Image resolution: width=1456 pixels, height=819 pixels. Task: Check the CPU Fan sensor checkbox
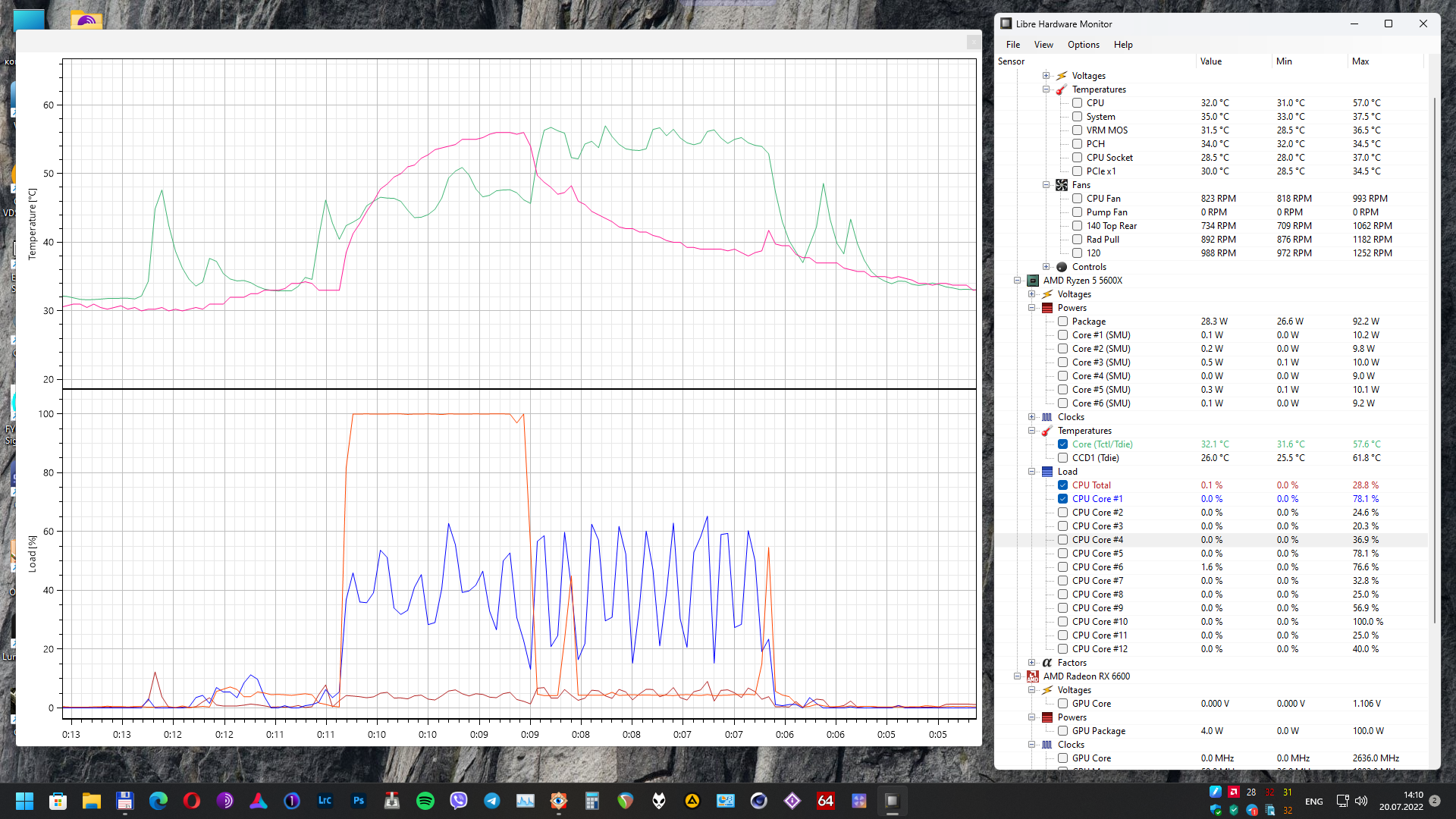(x=1077, y=199)
